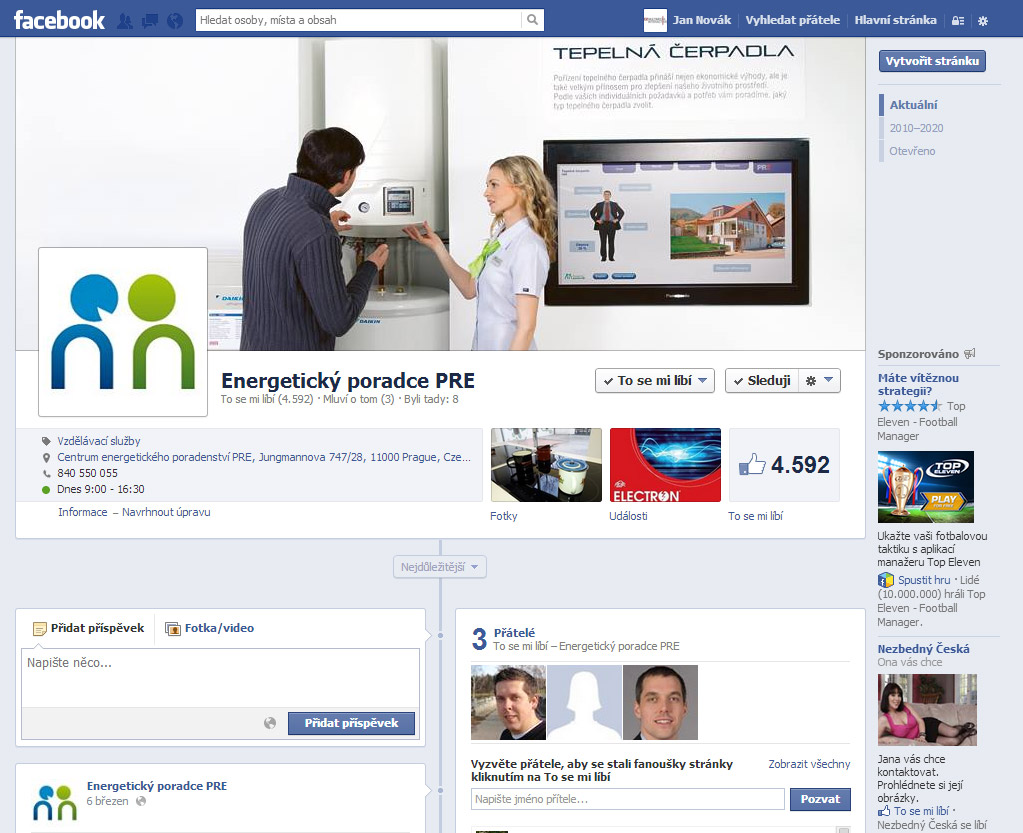
Task: Click To se mi líbí link under the Jana ad
Action: click(921, 811)
